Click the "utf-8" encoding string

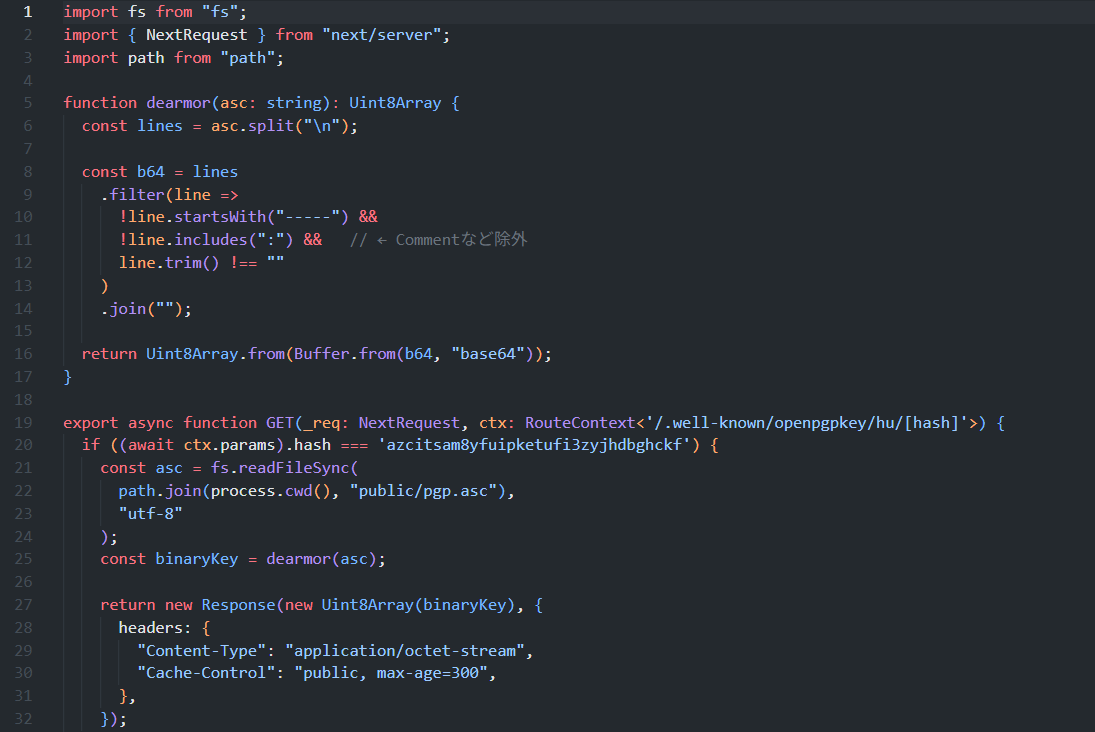pos(151,513)
